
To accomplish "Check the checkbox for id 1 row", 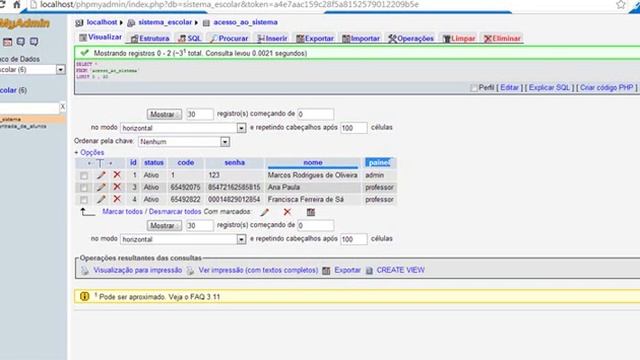I will (84, 176).
